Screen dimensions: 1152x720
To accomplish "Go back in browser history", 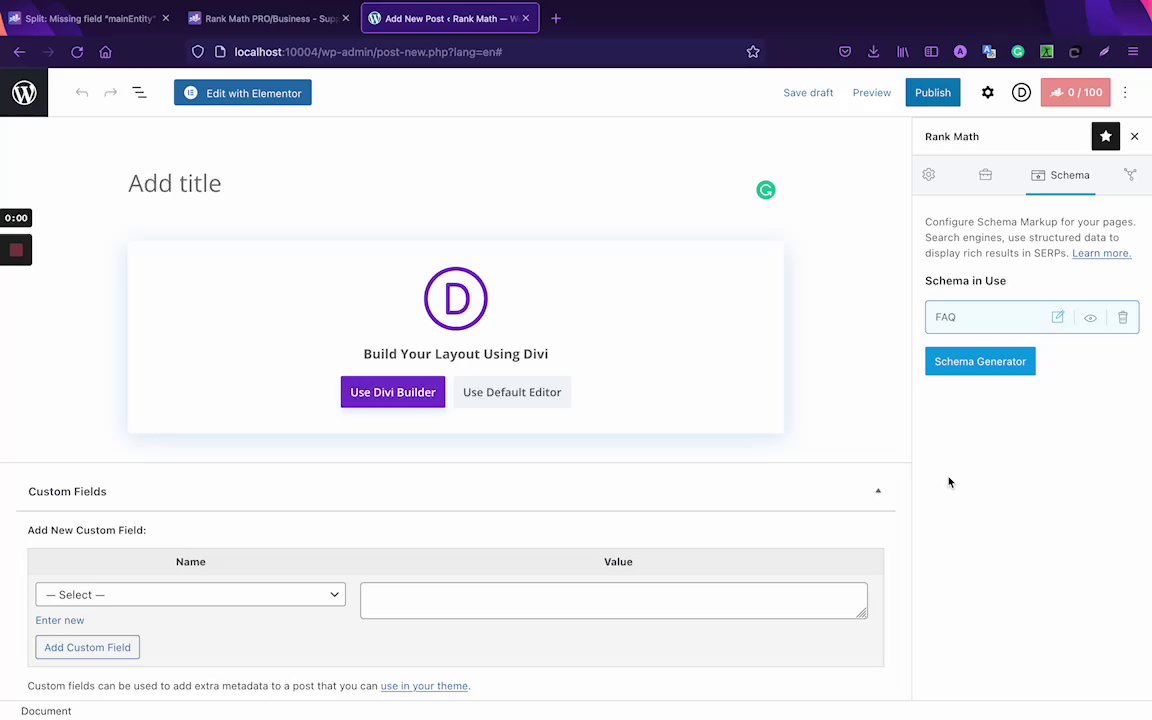I will point(20,51).
